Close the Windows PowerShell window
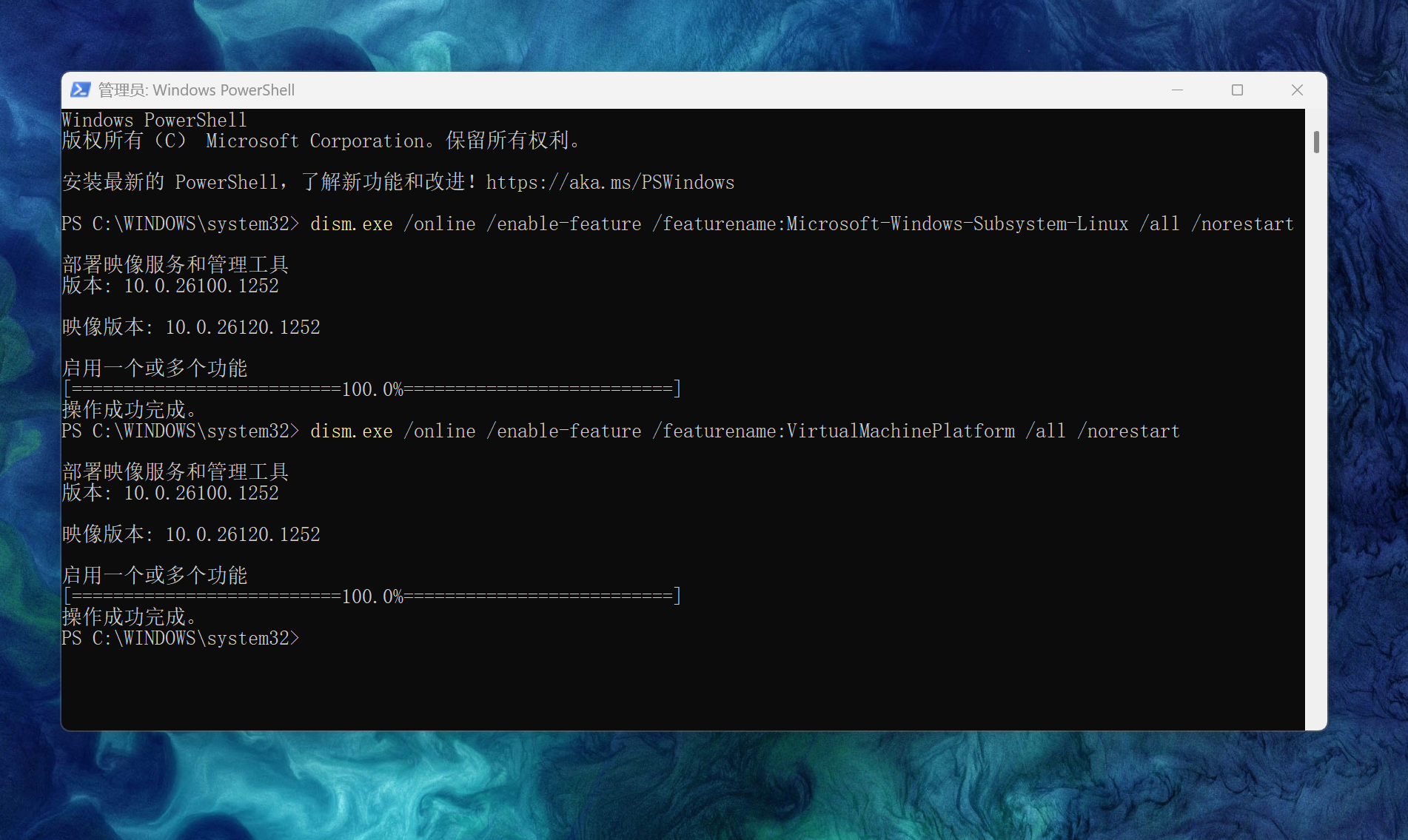 (1297, 90)
